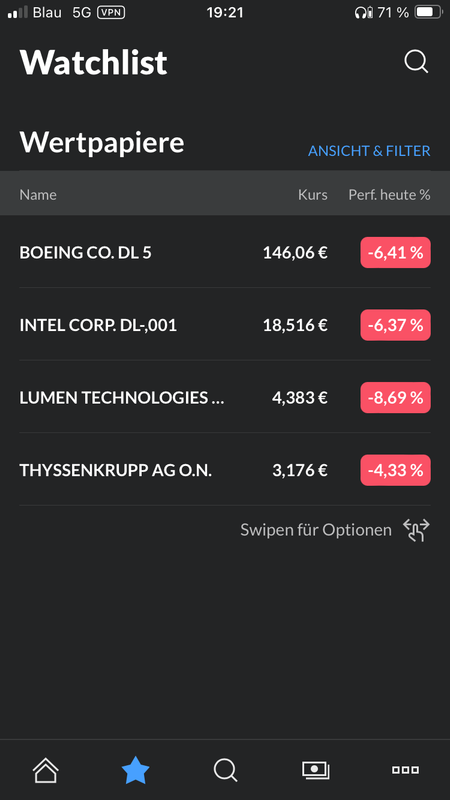Tap Boeing's -6,41 % performance badge

point(395,252)
